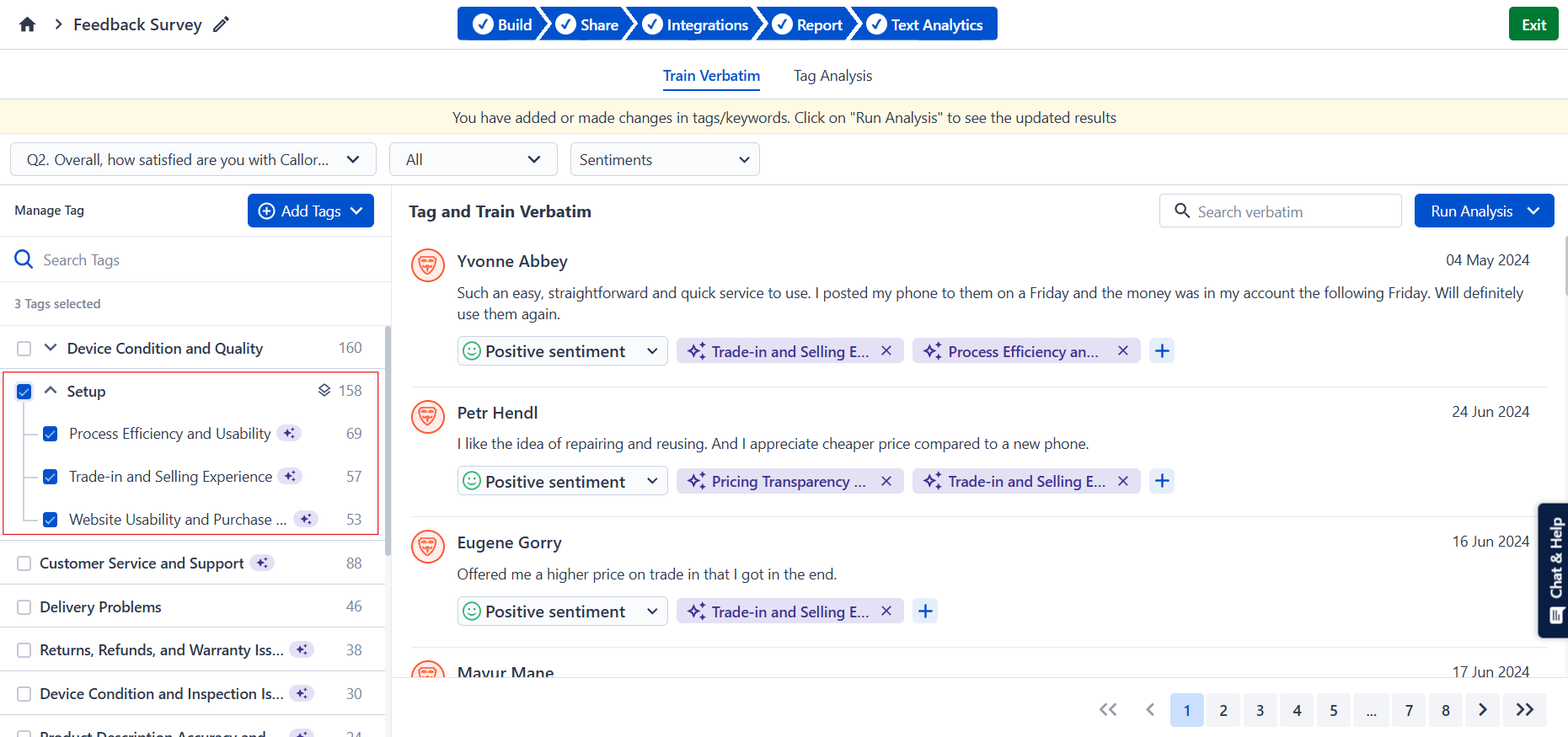This screenshot has height=737, width=1568.
Task: Add tag plus icon for Eugene Gorry
Action: click(x=925, y=611)
